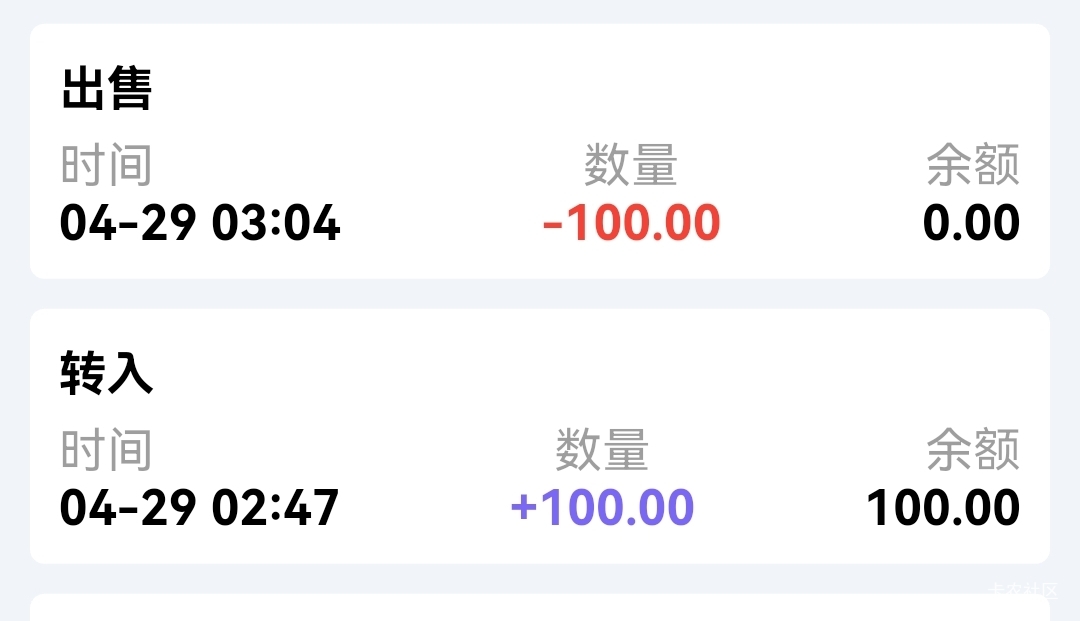The image size is (1080, 621).
Task: Open the partially visible card at bottom
Action: point(540,609)
